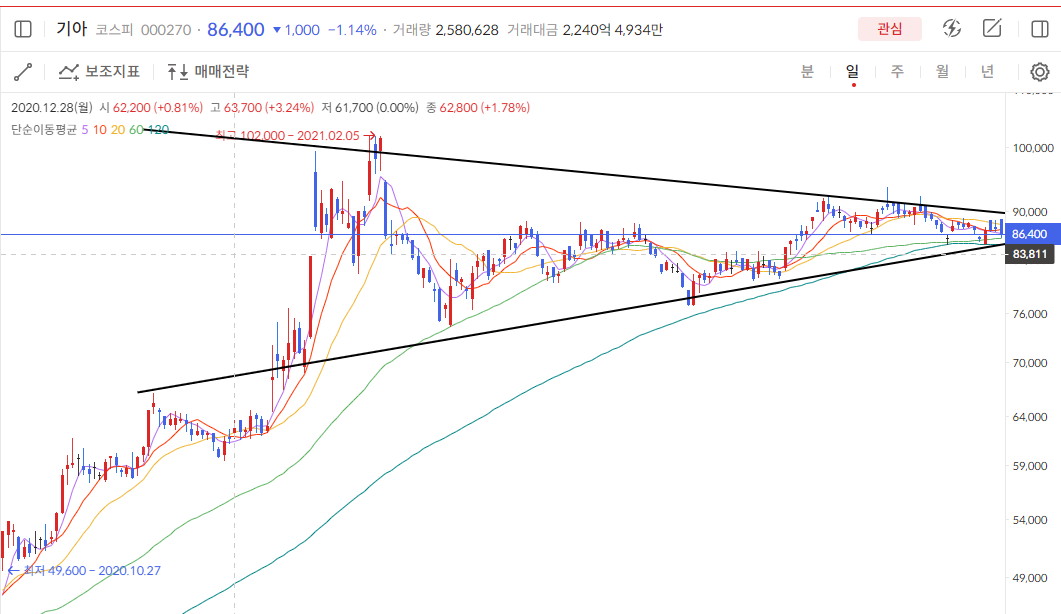Viewport: 1061px width, 614px height.
Task: Open the pencil memo icon
Action: (991, 28)
